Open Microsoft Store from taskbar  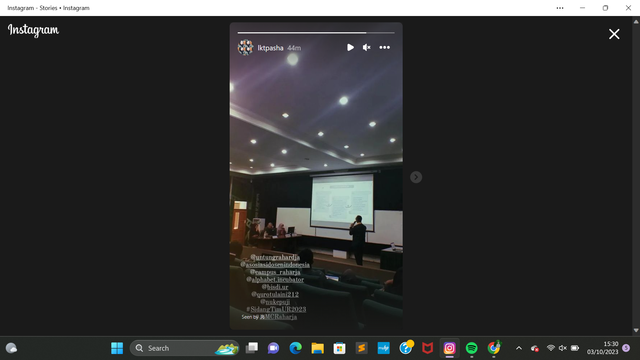[339, 348]
